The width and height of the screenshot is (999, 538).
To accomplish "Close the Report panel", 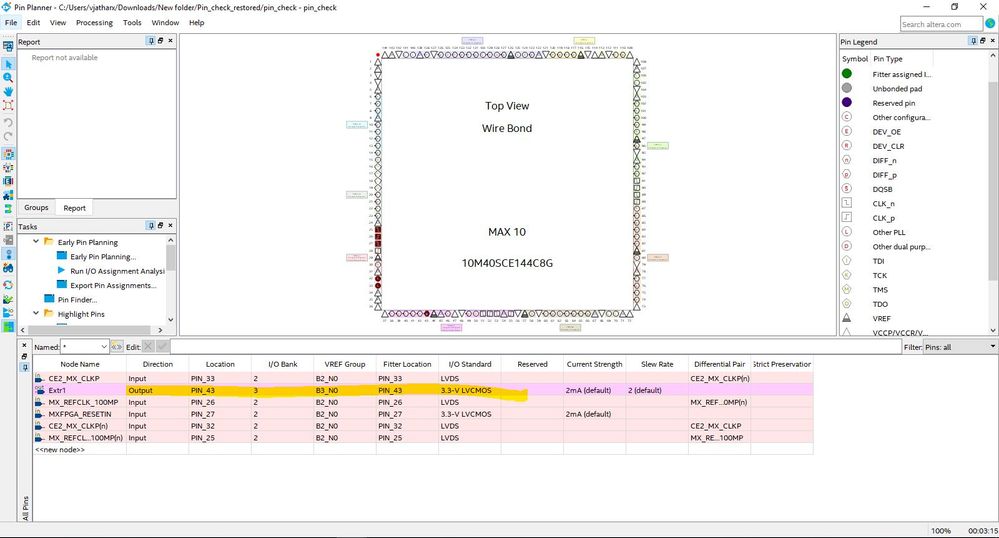I will 170,41.
